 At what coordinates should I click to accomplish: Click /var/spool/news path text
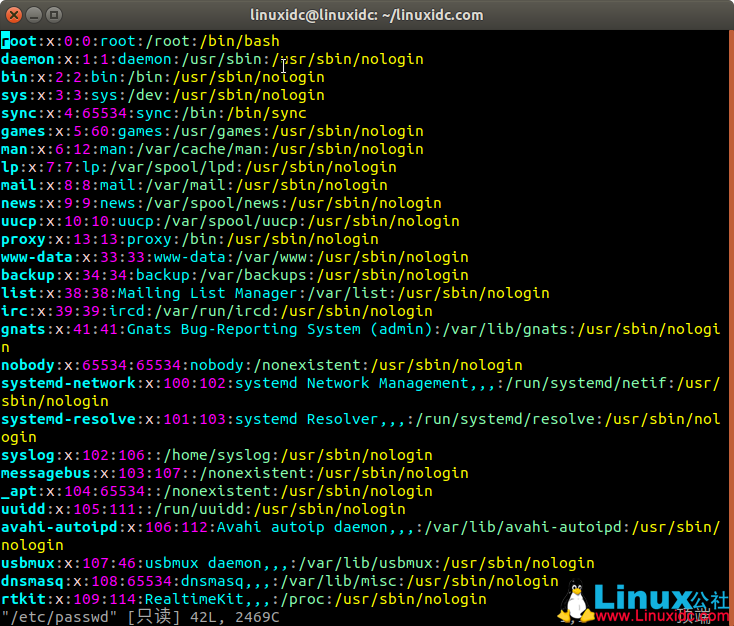[x=212, y=204]
